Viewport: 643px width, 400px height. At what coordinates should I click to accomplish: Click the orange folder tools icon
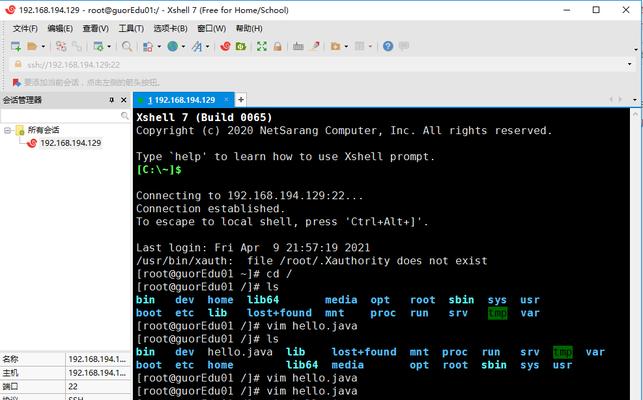335,46
